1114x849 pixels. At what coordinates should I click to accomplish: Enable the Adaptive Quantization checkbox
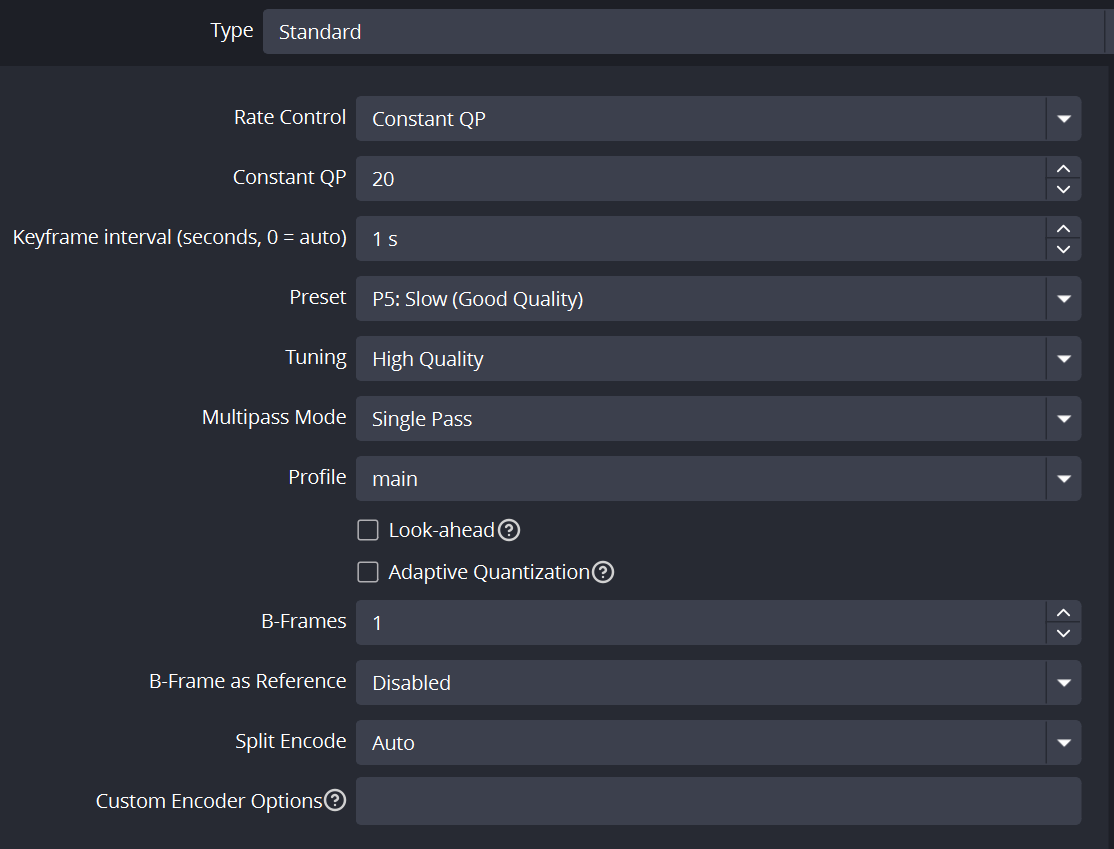tap(368, 572)
